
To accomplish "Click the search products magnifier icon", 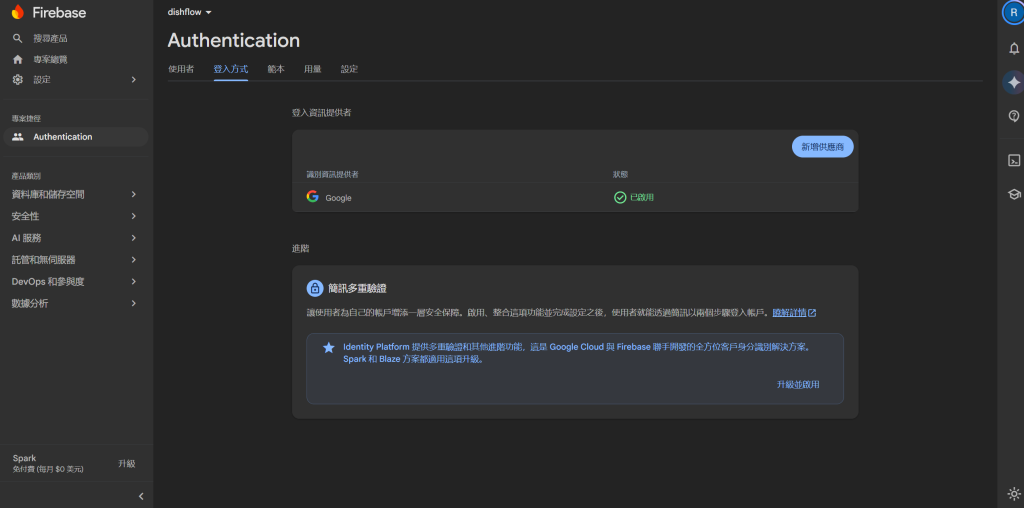I will pos(18,39).
